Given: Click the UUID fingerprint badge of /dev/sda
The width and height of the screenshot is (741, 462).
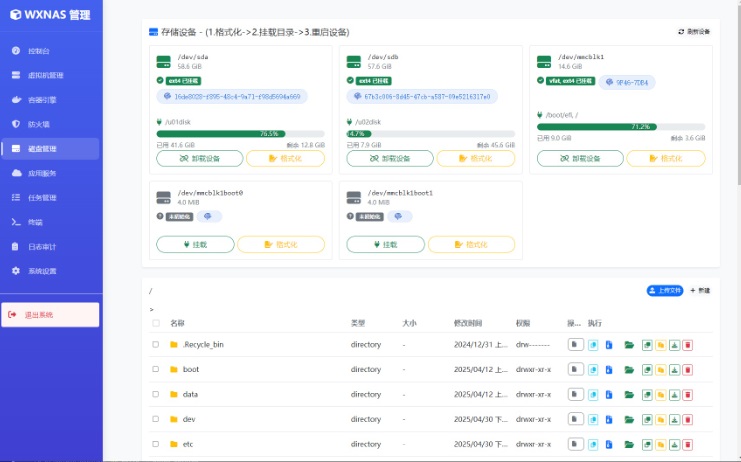Looking at the screenshot, I should (x=232, y=96).
